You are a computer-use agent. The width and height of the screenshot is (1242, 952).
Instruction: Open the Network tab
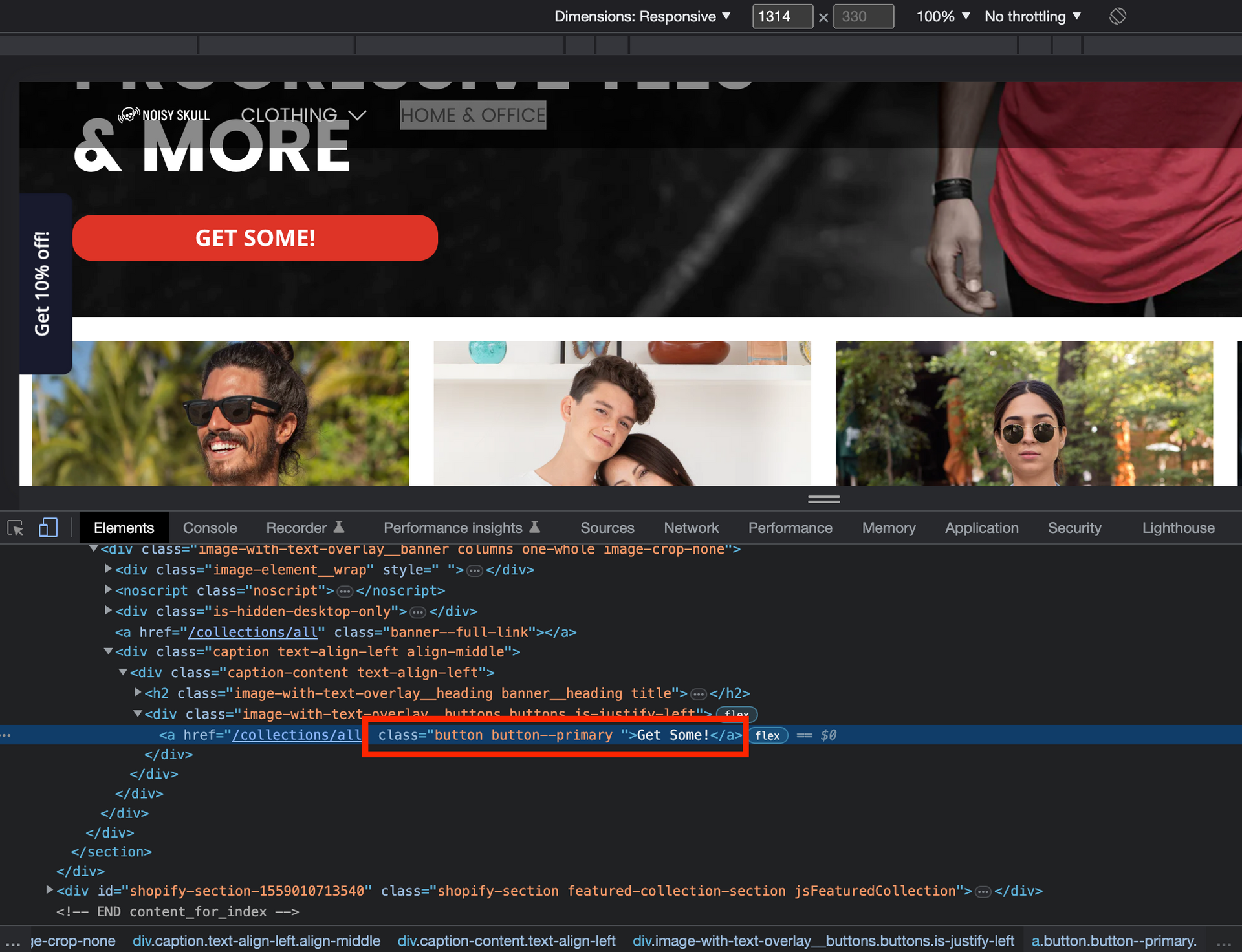pos(691,528)
